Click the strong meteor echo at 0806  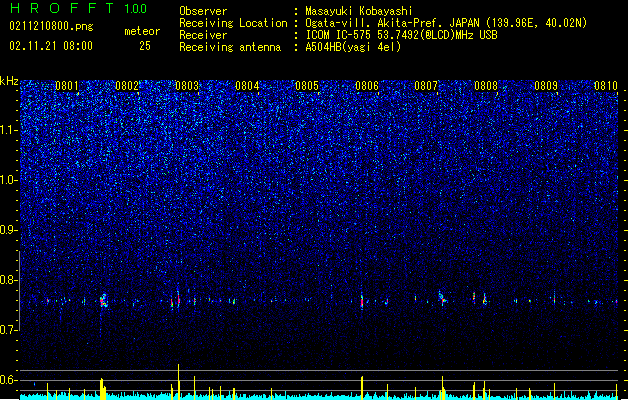(362, 301)
